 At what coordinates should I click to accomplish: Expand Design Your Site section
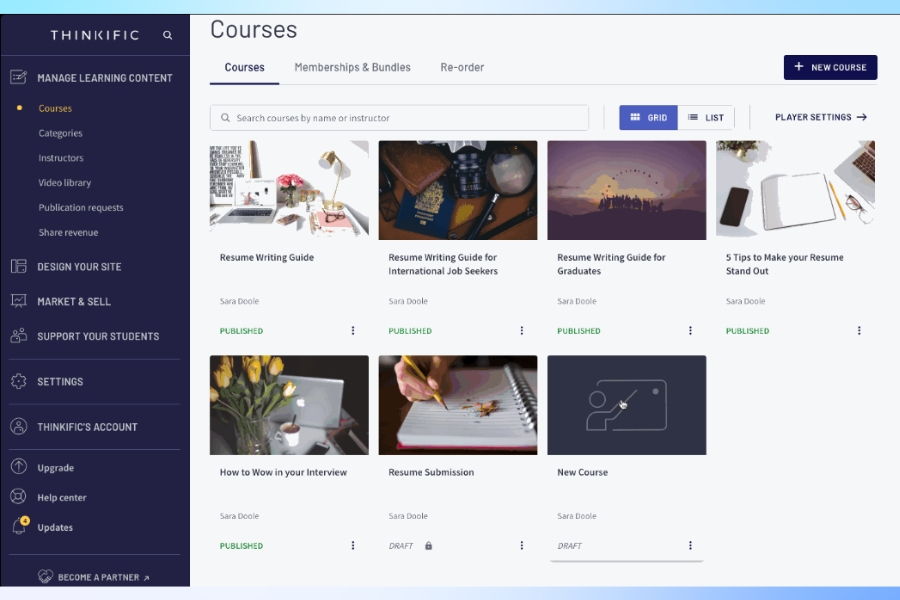point(79,267)
